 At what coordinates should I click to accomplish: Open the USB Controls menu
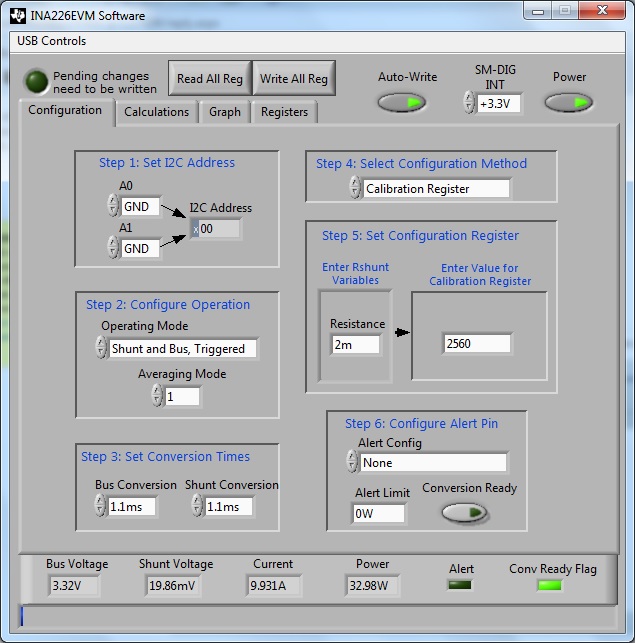coord(52,41)
